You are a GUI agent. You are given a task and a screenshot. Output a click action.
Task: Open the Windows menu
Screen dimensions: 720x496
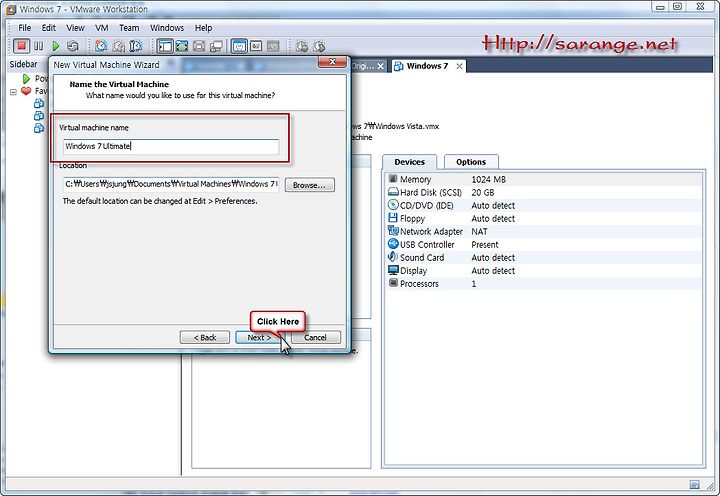click(x=167, y=28)
